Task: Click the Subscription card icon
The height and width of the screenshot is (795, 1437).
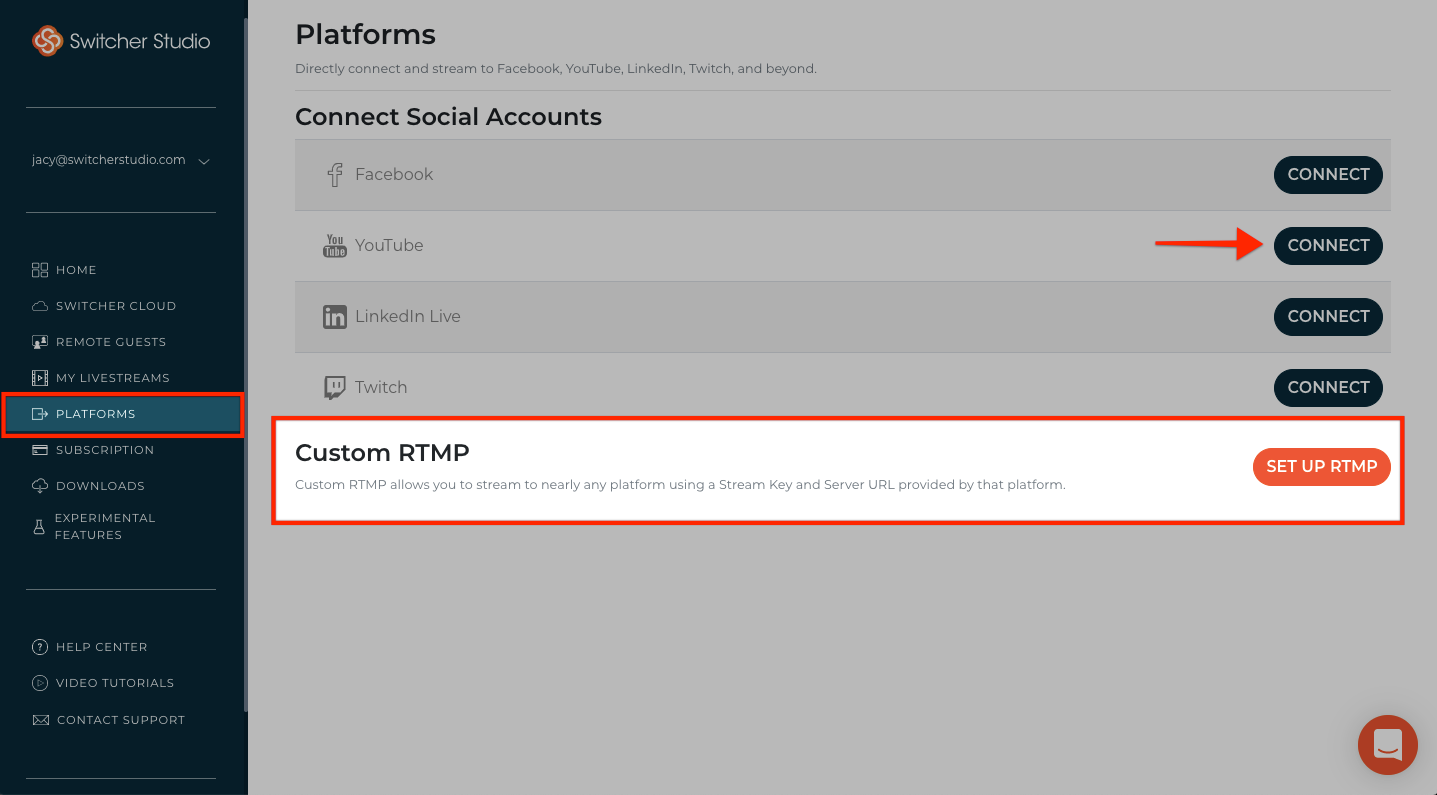Action: tap(40, 450)
